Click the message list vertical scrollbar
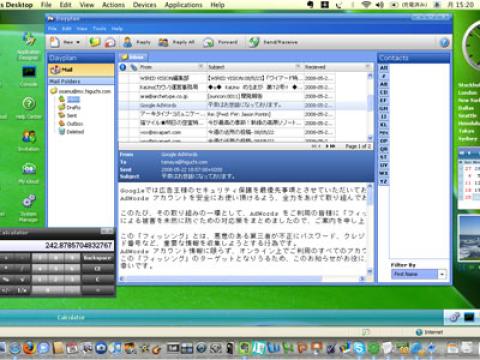480x360 pixels. point(370,107)
